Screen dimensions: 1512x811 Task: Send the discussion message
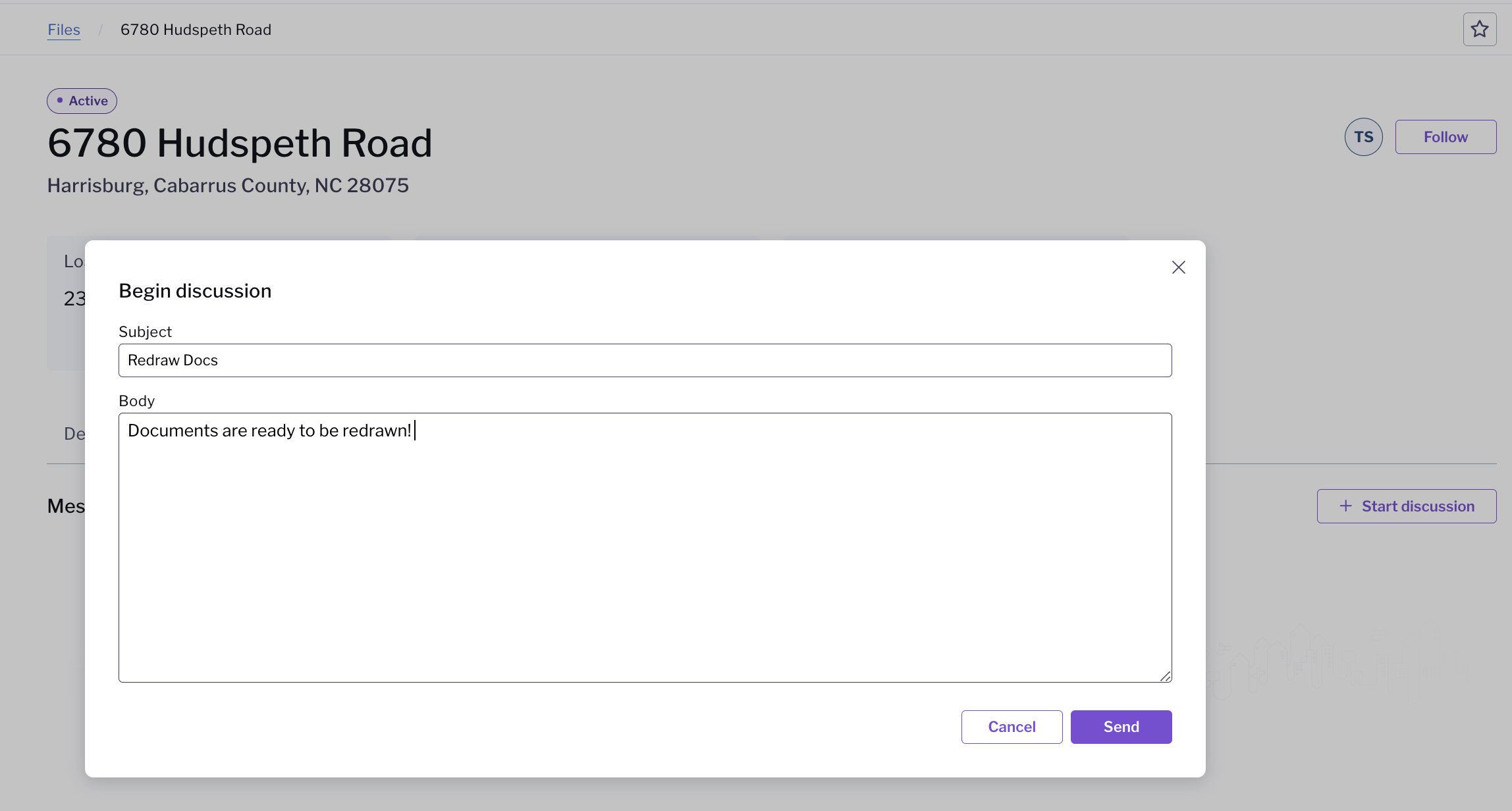1121,727
